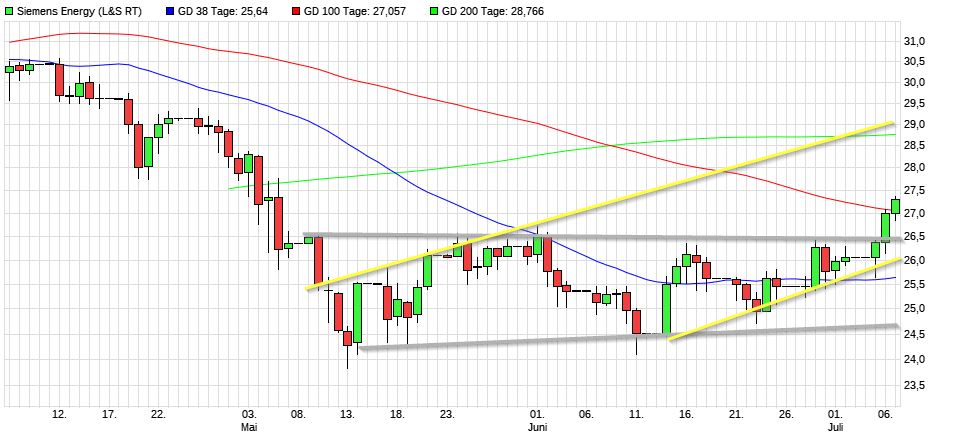Select the 'GD 200 Tage: 28,766' legend text
The height and width of the screenshot is (436, 961).
492,11
